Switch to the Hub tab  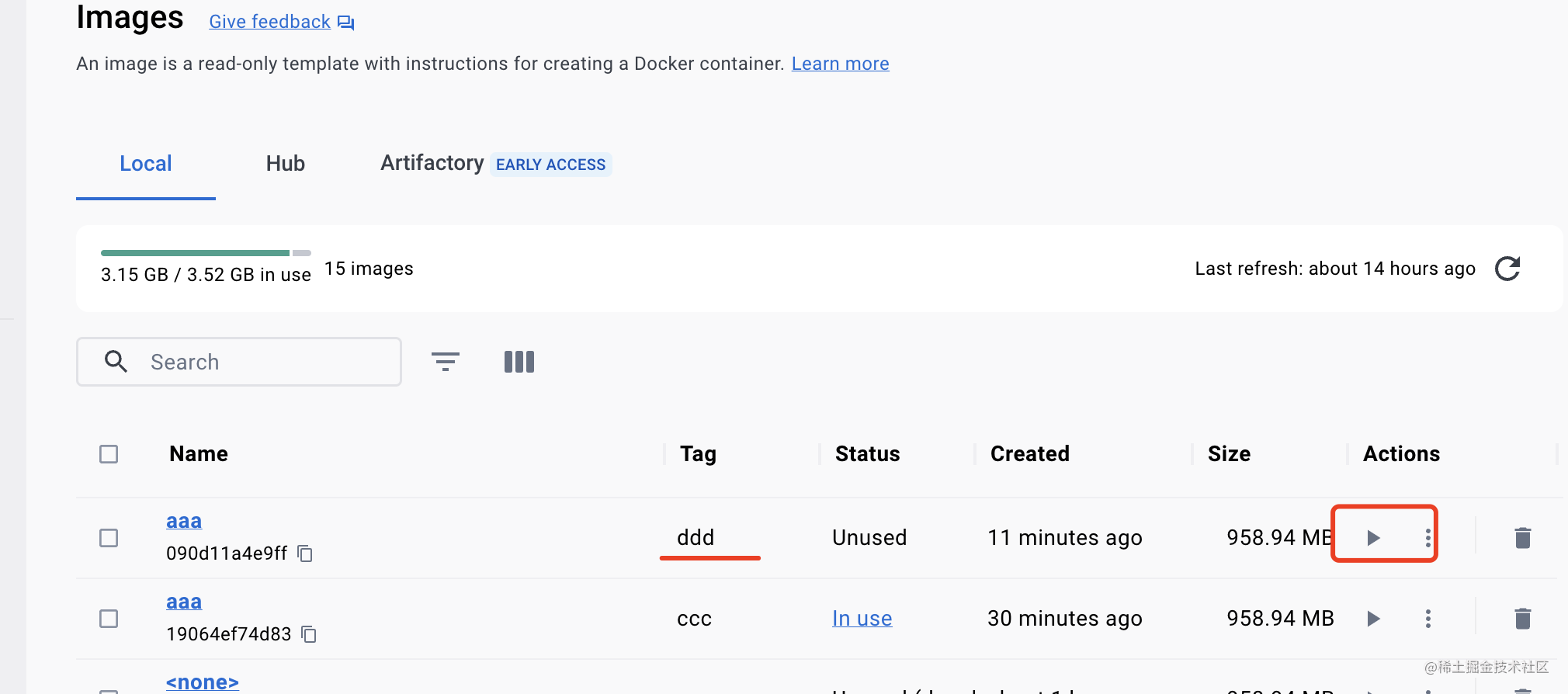[x=285, y=164]
